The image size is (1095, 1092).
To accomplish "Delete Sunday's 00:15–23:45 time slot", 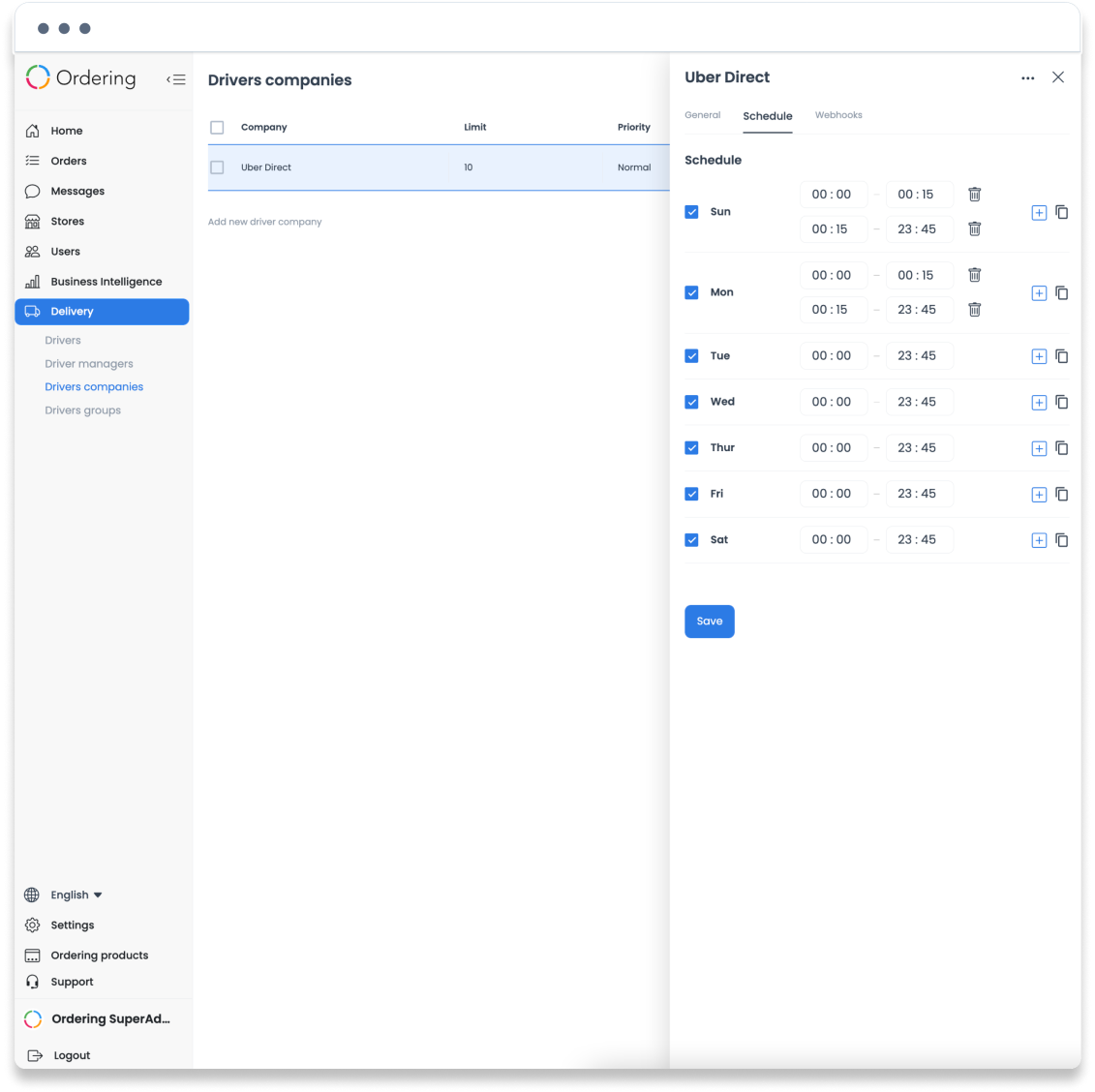I will click(x=974, y=229).
